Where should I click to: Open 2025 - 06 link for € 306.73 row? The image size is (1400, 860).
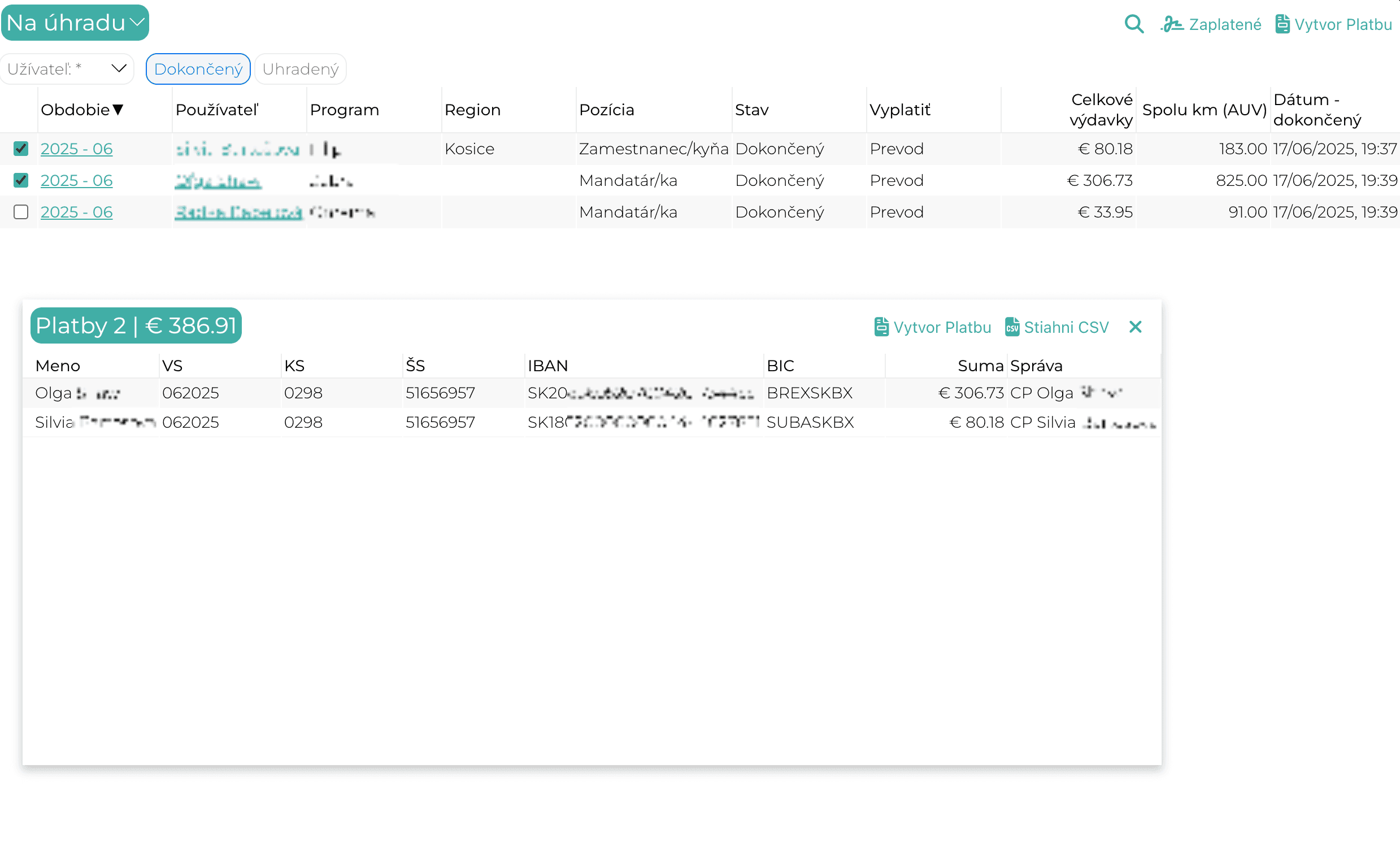tap(77, 180)
